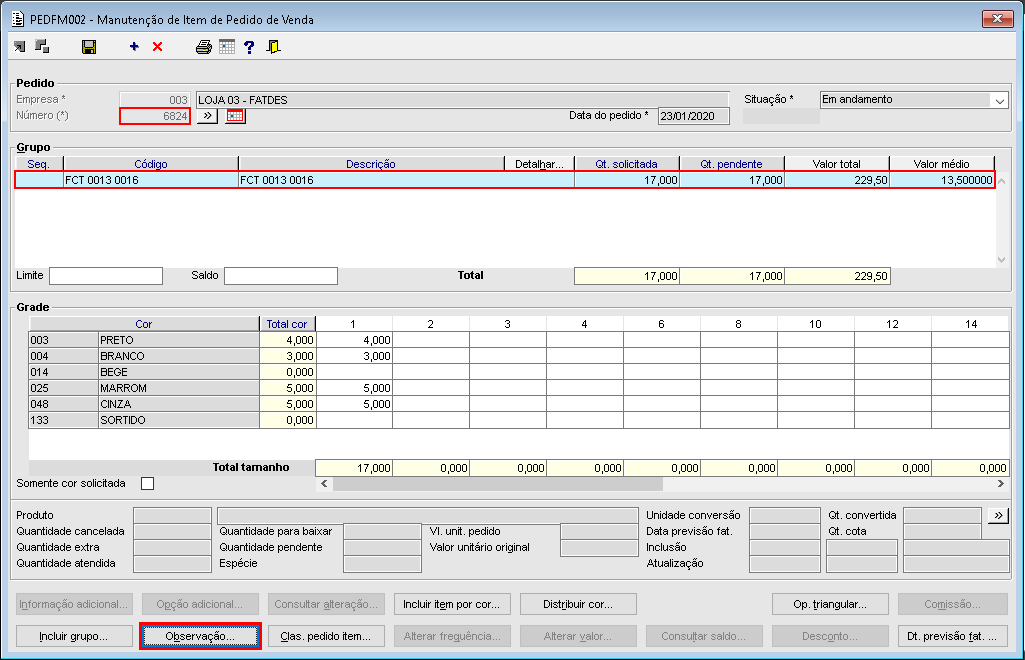The image size is (1025, 660).
Task: Click the >> lookup button beside Número
Action: tap(207, 116)
